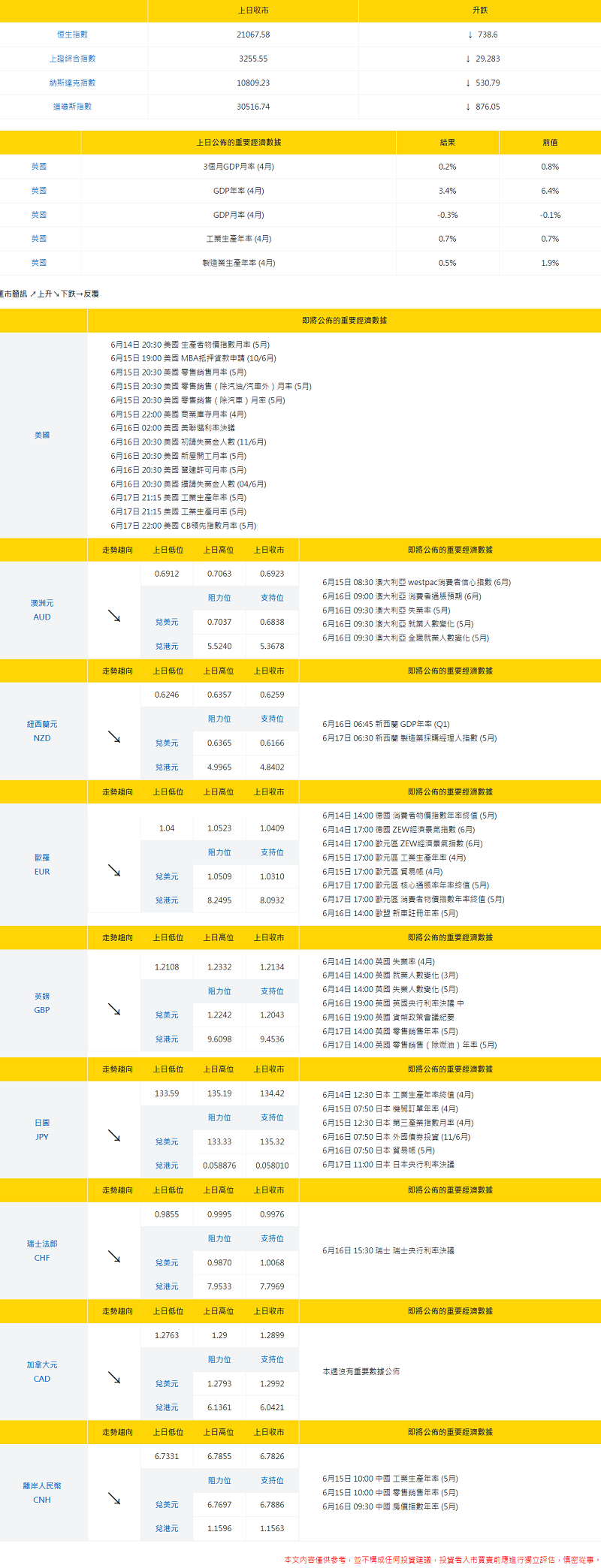This screenshot has width=601, height=1568.
Task: Click the 美國 label in upcoming data table
Action: [x=42, y=435]
